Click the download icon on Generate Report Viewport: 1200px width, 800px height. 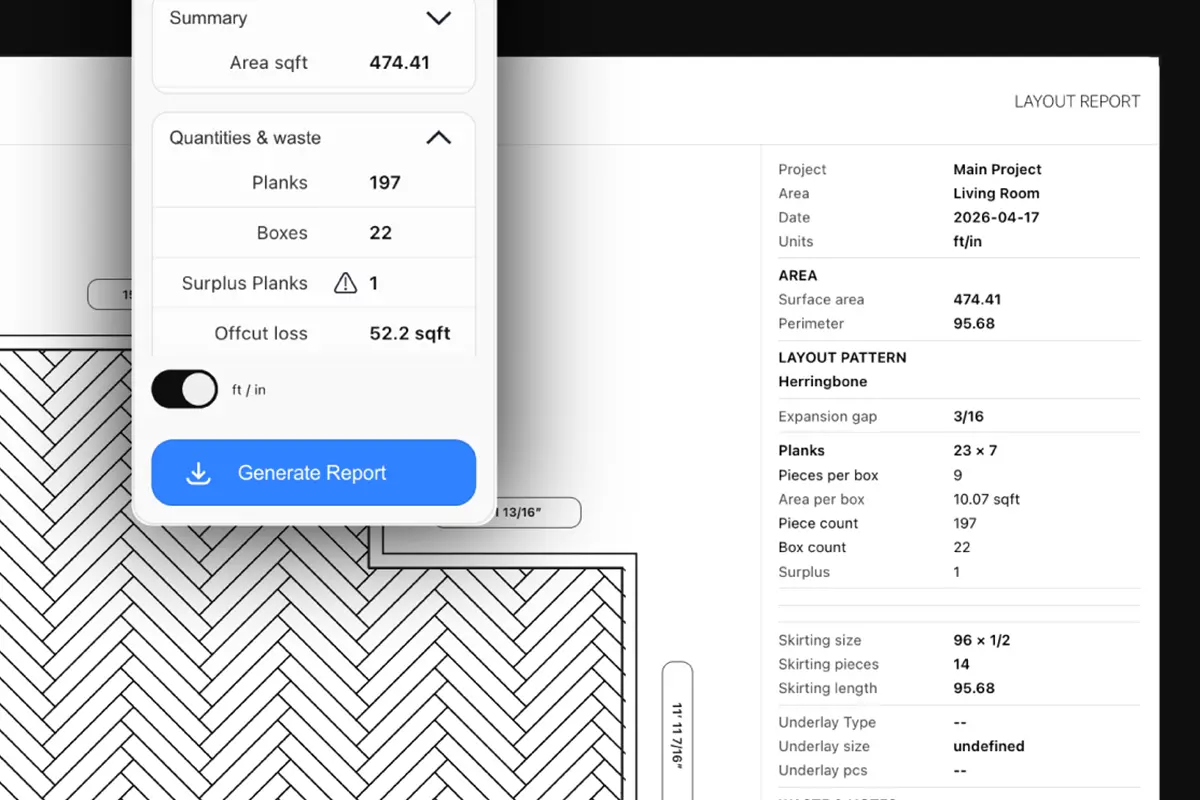pos(199,473)
